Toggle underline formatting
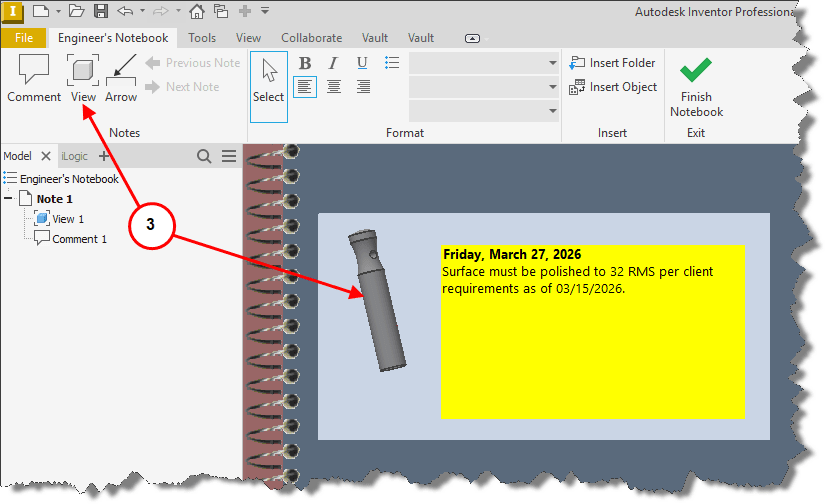 click(x=362, y=63)
